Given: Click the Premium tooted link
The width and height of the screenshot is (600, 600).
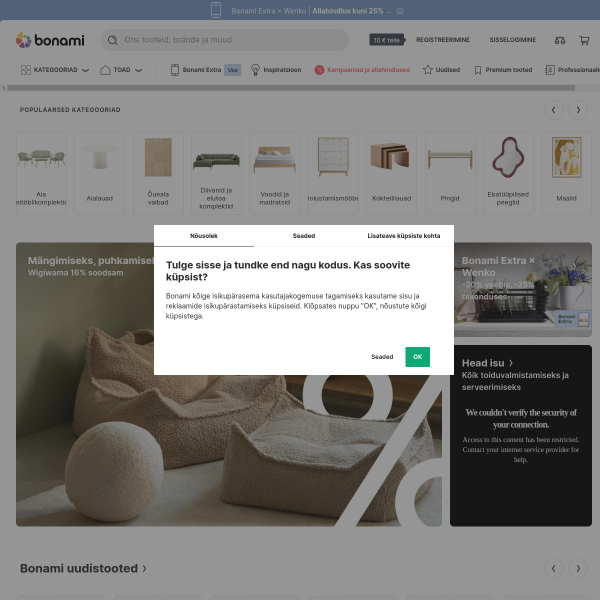Looking at the screenshot, I should coord(509,70).
